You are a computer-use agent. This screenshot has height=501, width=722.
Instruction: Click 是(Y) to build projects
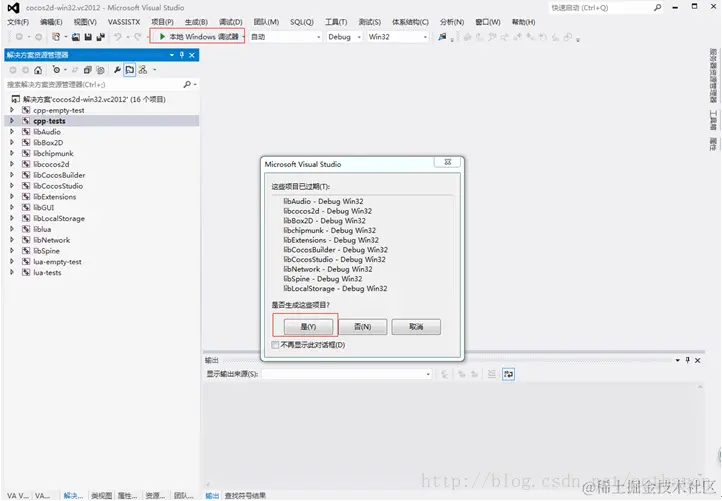point(308,326)
